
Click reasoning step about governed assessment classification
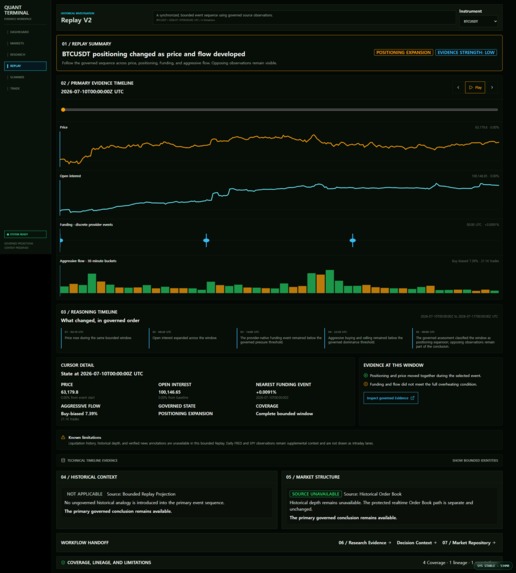(x=455, y=339)
